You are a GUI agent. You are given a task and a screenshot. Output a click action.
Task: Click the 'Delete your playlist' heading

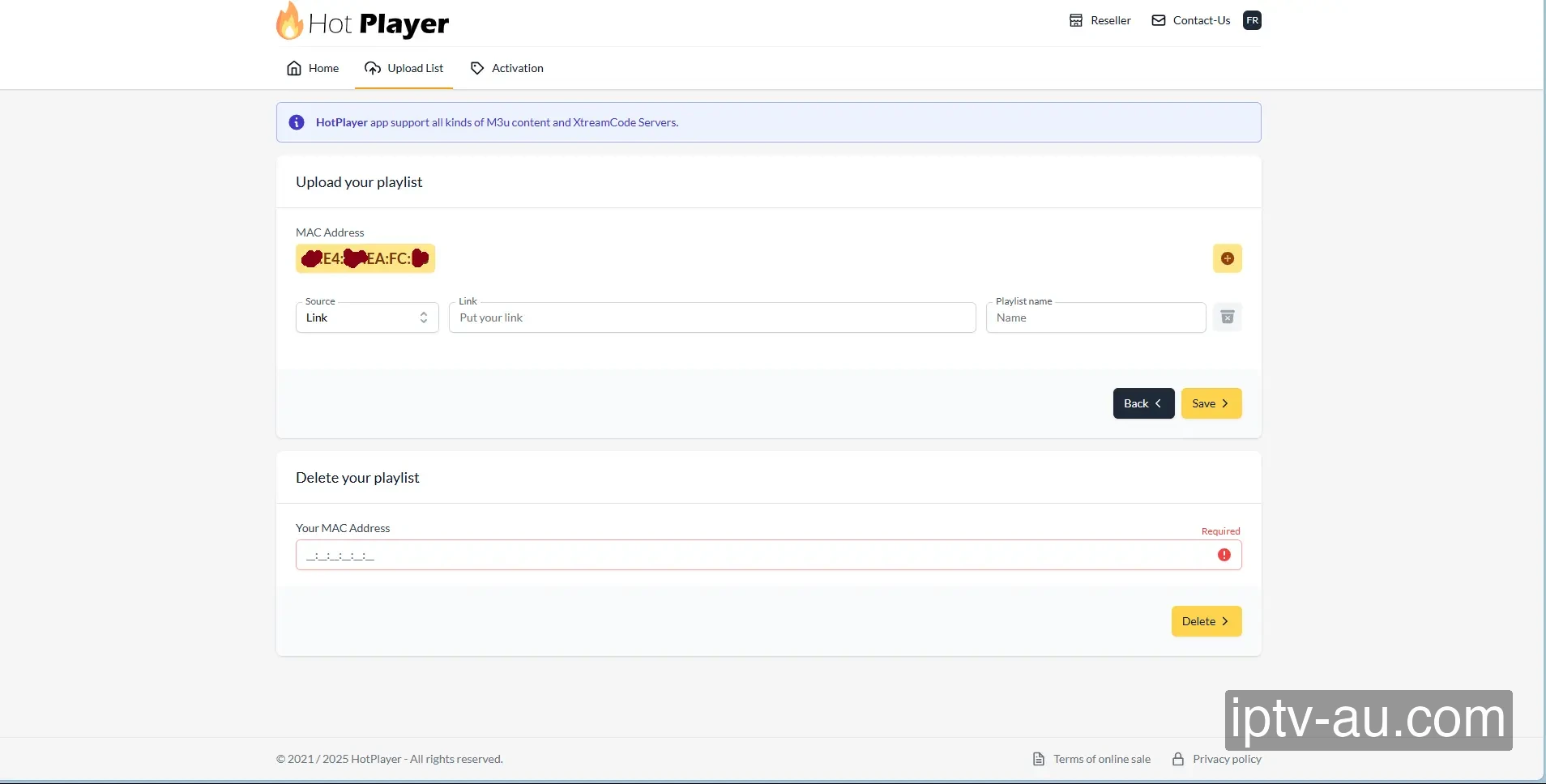(357, 478)
